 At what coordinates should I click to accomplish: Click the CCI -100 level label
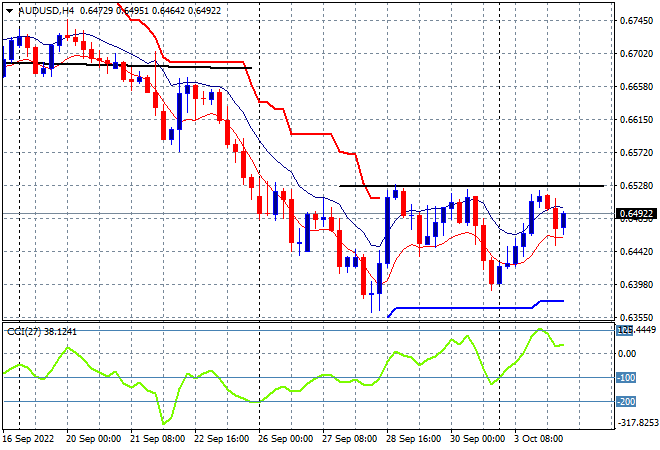626,378
